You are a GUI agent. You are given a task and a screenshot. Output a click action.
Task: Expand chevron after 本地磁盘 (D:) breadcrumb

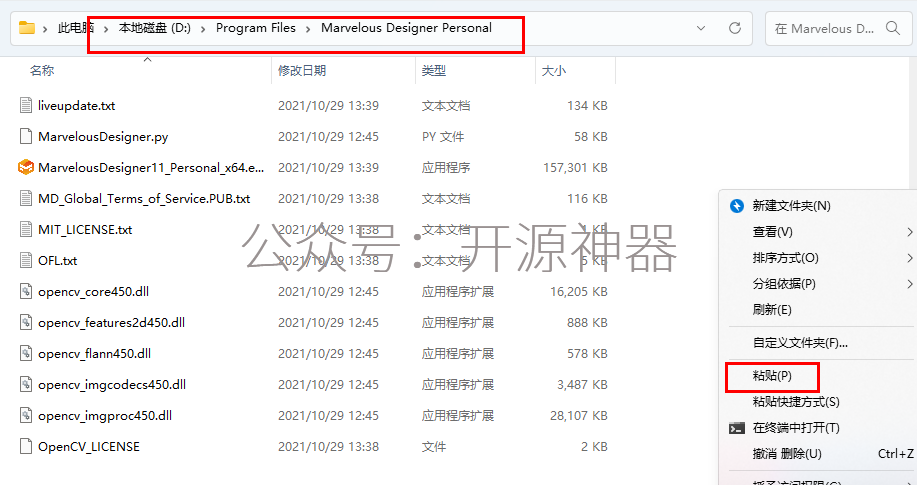coord(203,28)
